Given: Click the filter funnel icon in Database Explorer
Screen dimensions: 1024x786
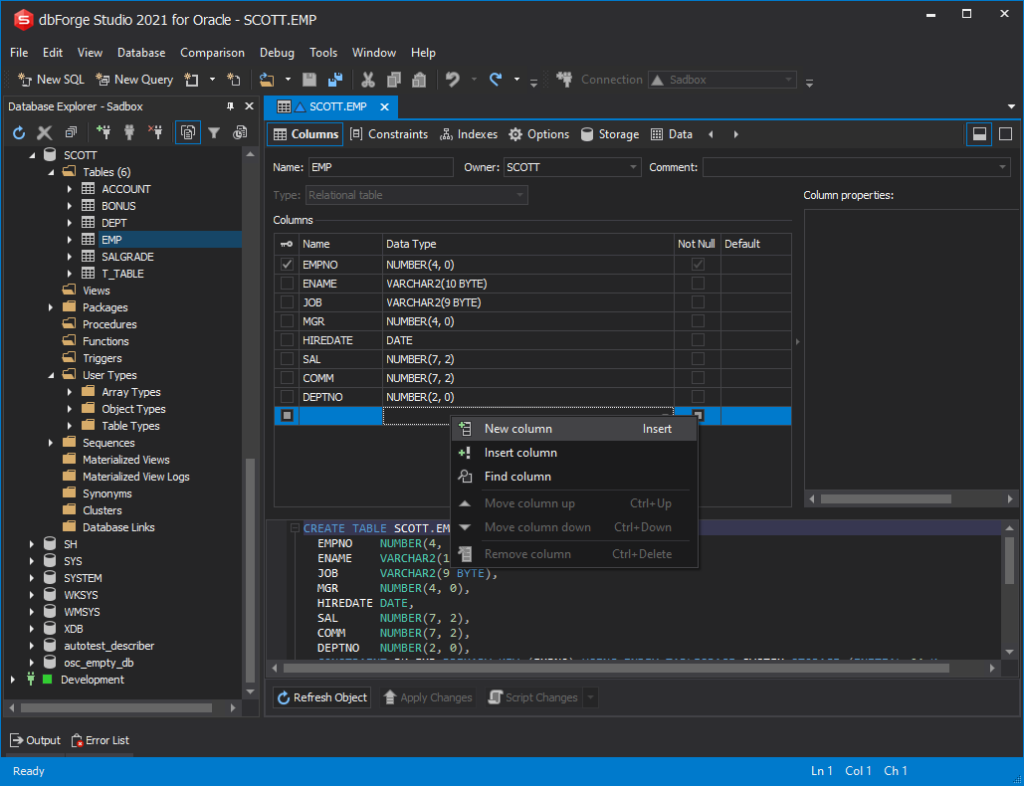Looking at the screenshot, I should click(x=214, y=132).
